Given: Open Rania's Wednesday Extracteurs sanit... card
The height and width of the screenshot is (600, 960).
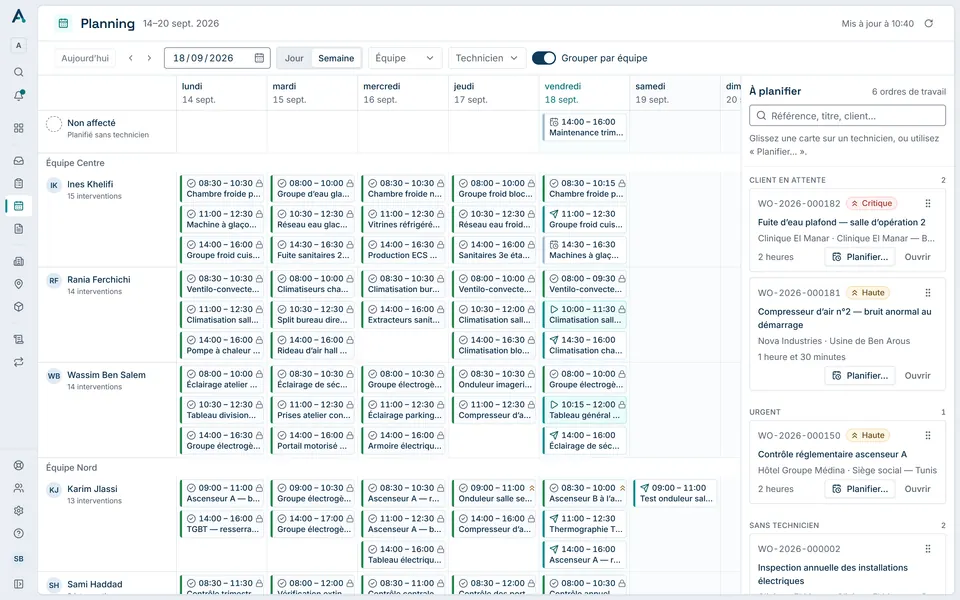Looking at the screenshot, I should click(403, 314).
